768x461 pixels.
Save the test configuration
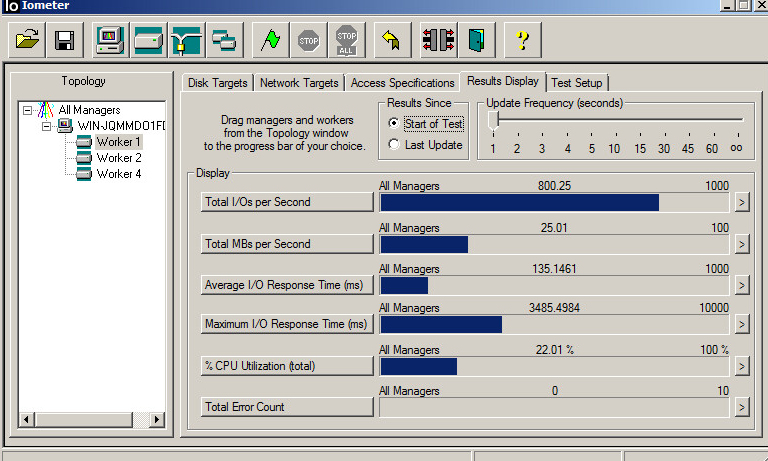coord(65,40)
